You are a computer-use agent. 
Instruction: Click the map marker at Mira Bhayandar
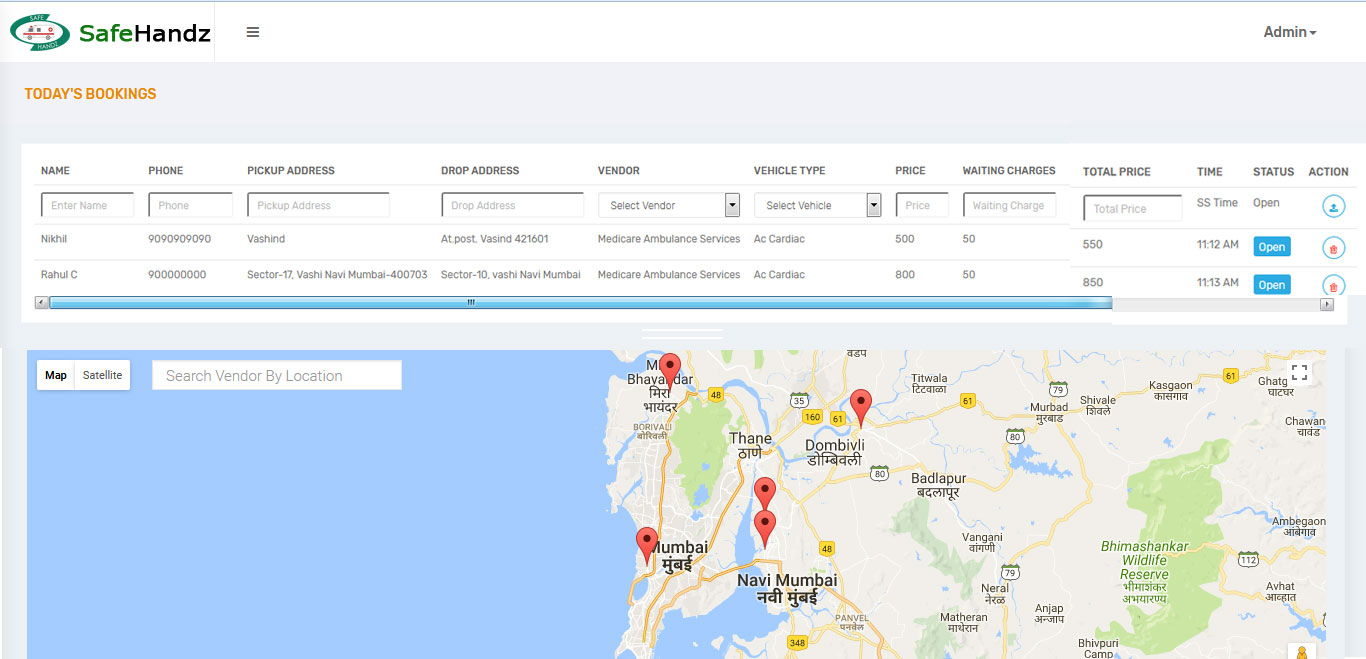pos(670,368)
